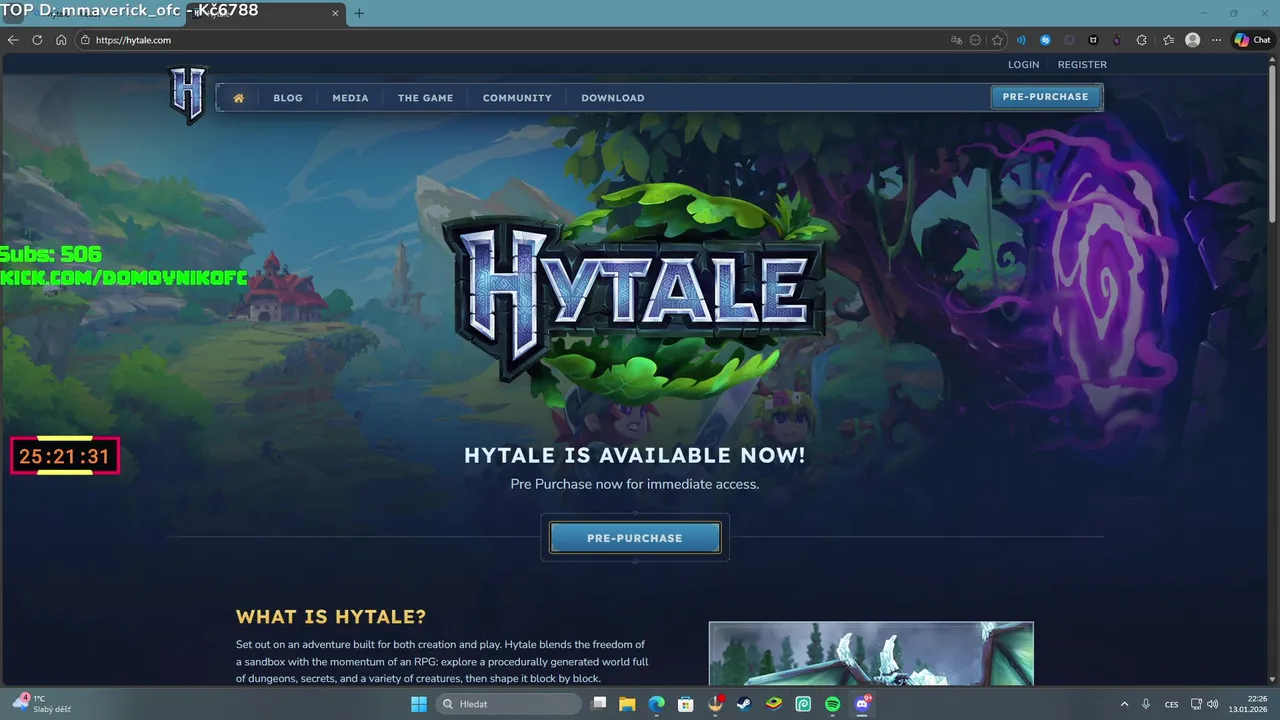Open the BlueStacks taskbar icon

(x=774, y=704)
